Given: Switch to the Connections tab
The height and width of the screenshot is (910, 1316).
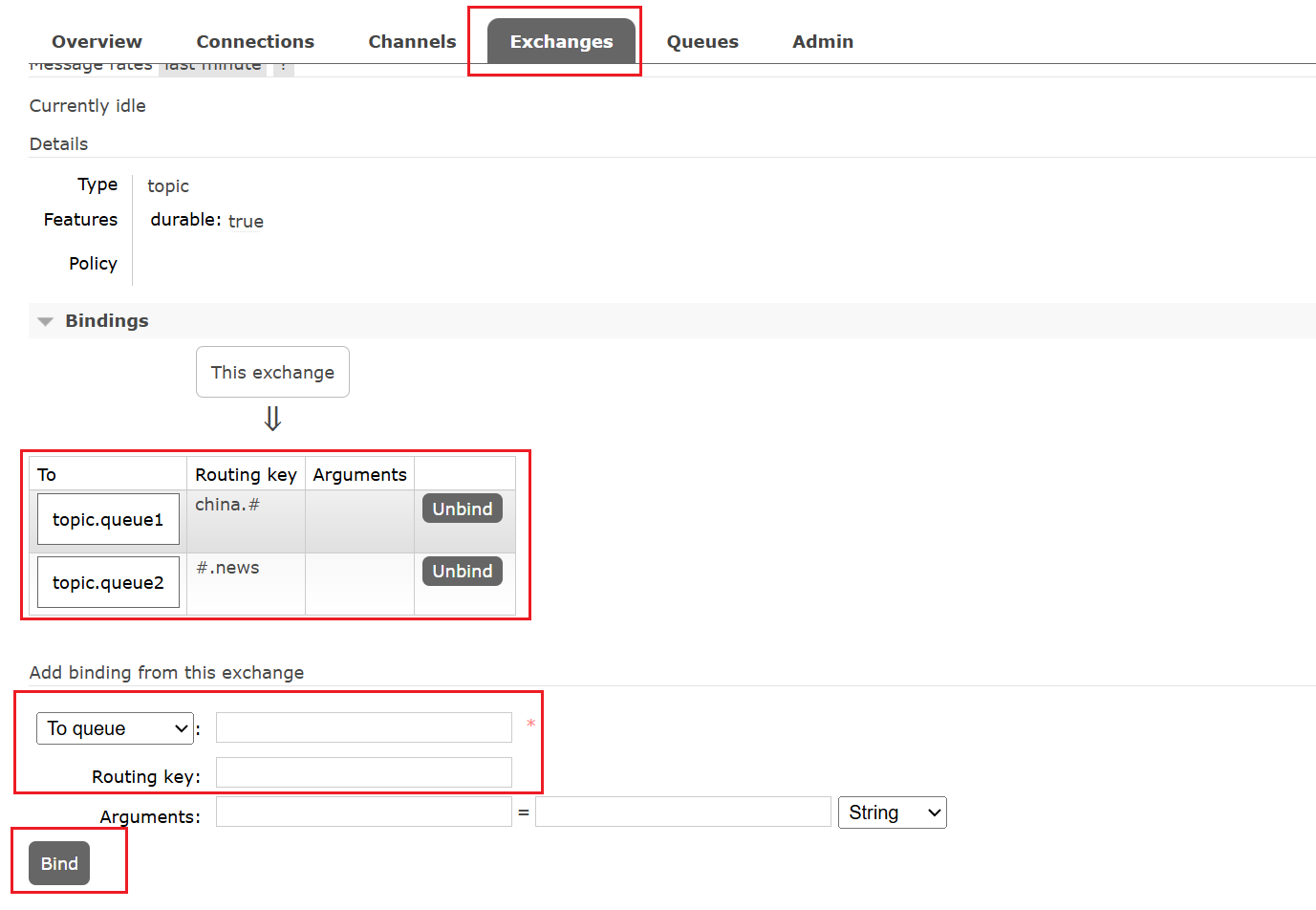Looking at the screenshot, I should pos(255,41).
